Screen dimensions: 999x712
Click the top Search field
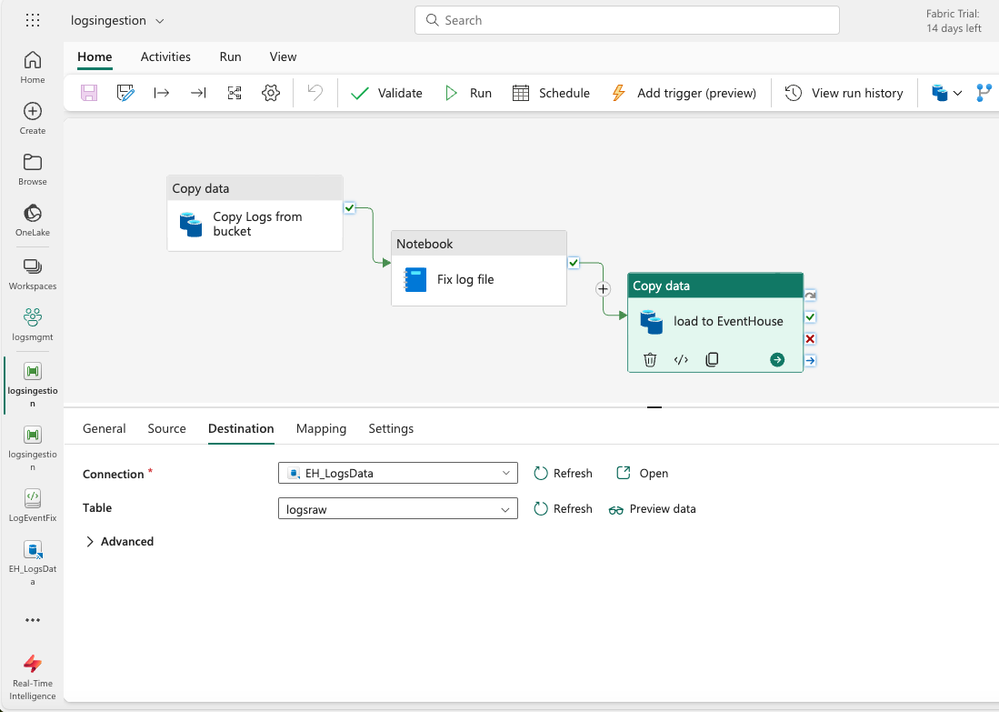[627, 20]
